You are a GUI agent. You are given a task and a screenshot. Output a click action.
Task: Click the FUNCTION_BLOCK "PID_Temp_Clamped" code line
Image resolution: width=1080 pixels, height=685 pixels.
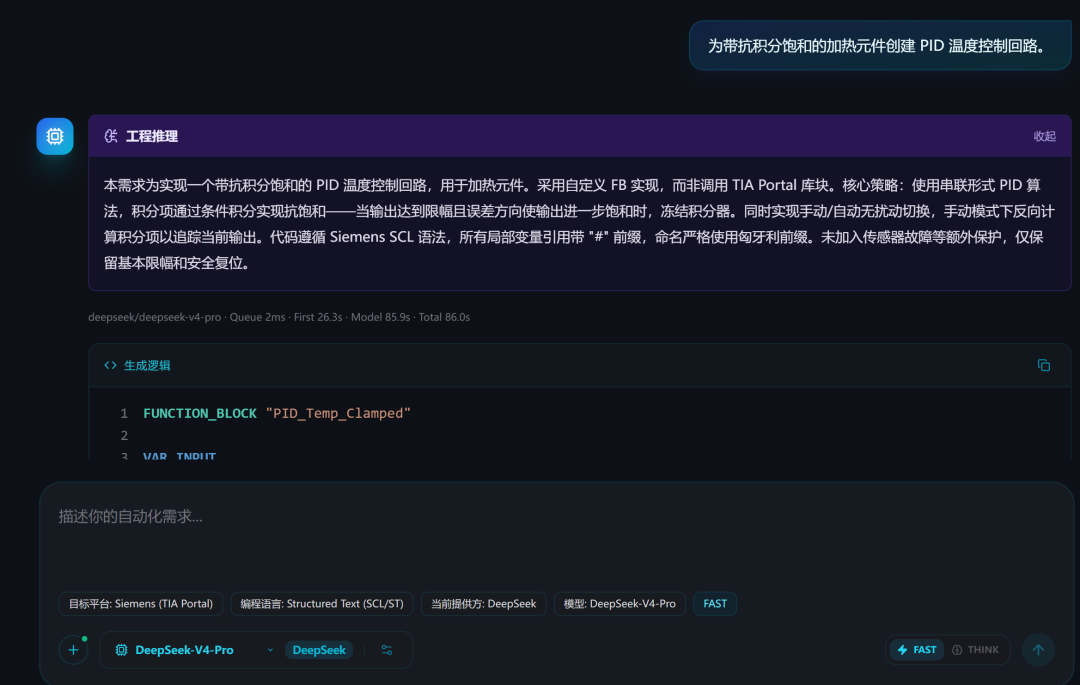coord(277,413)
